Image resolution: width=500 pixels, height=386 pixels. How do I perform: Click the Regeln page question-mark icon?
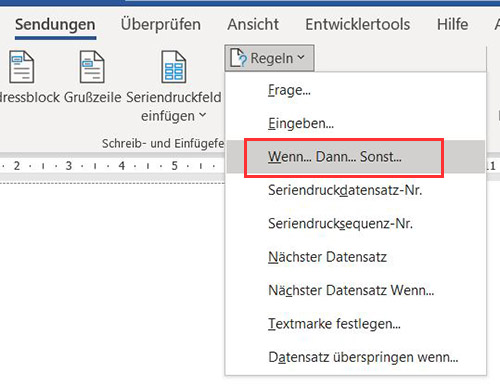239,58
